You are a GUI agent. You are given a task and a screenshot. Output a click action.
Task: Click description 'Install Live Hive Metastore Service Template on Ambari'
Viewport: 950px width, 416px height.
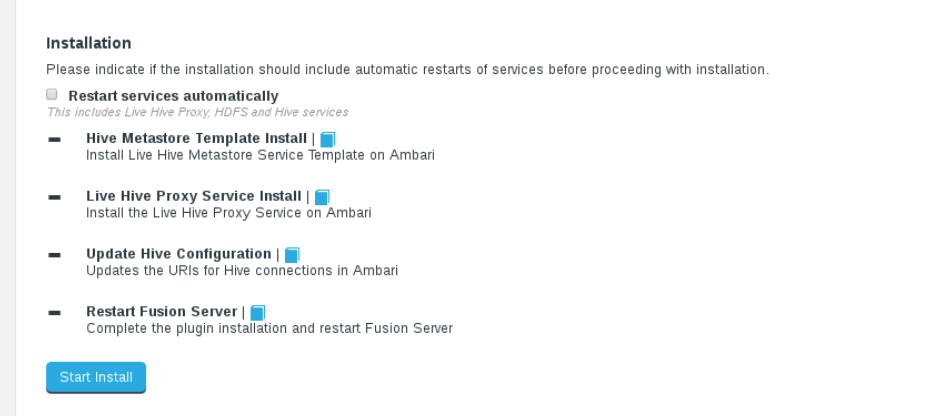(261, 155)
